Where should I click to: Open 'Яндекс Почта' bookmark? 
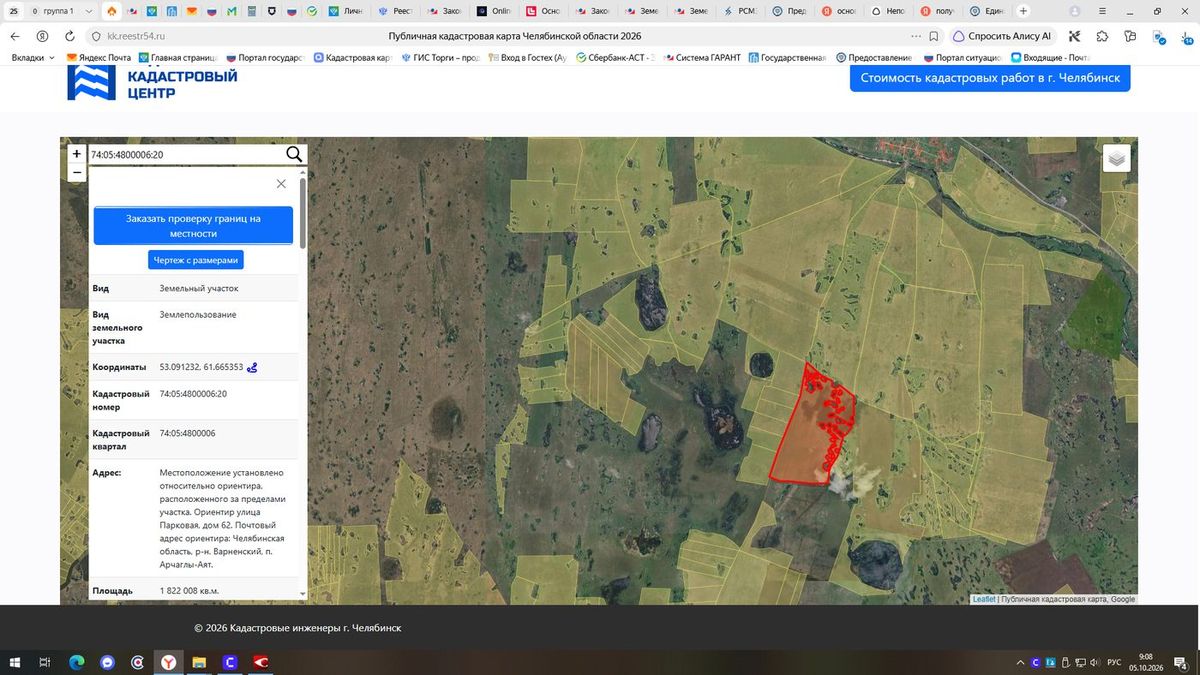point(99,58)
